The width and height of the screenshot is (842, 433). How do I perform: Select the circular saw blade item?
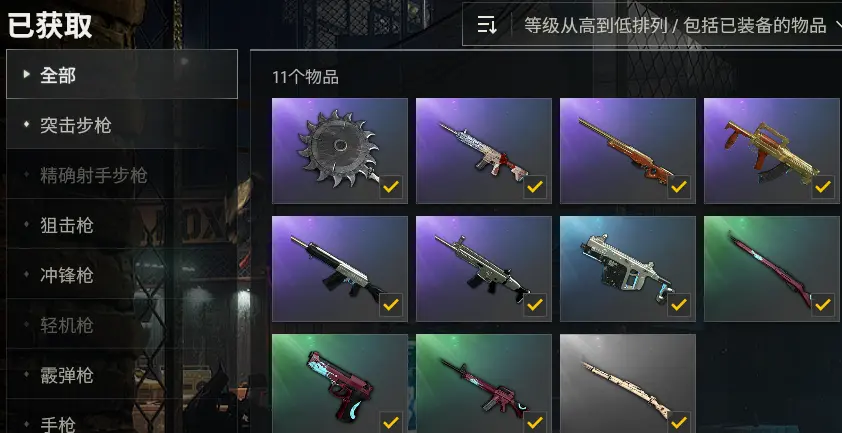click(x=339, y=151)
